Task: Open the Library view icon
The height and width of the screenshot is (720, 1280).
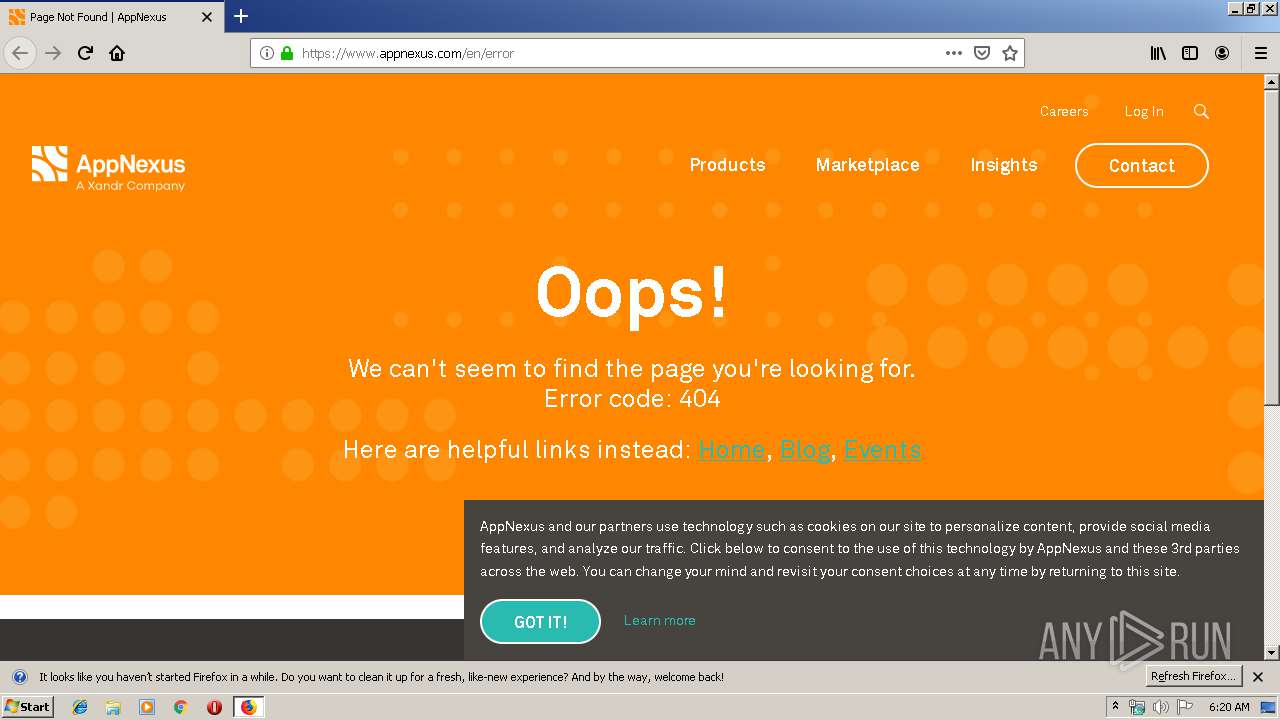Action: pyautogui.click(x=1158, y=53)
